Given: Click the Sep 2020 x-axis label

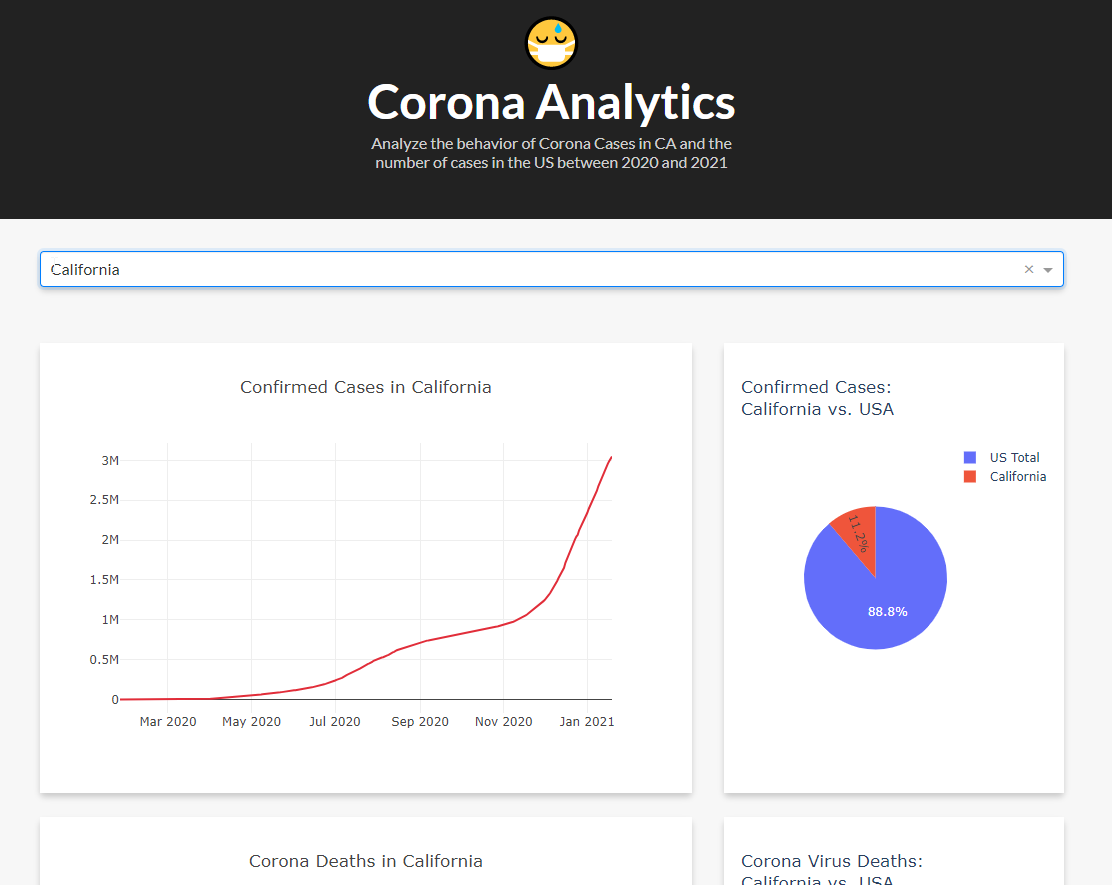Looking at the screenshot, I should (x=419, y=721).
